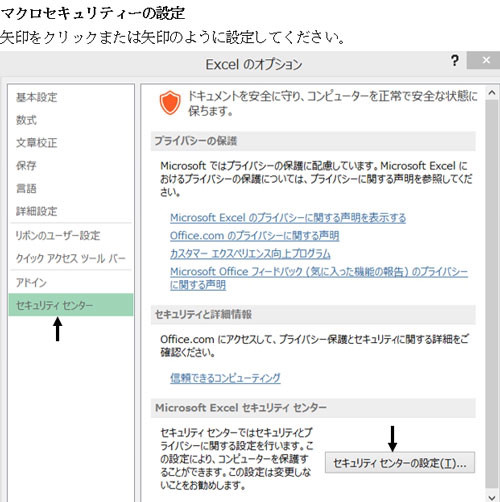Open Microsoft Excel privacy statement link

(x=288, y=218)
